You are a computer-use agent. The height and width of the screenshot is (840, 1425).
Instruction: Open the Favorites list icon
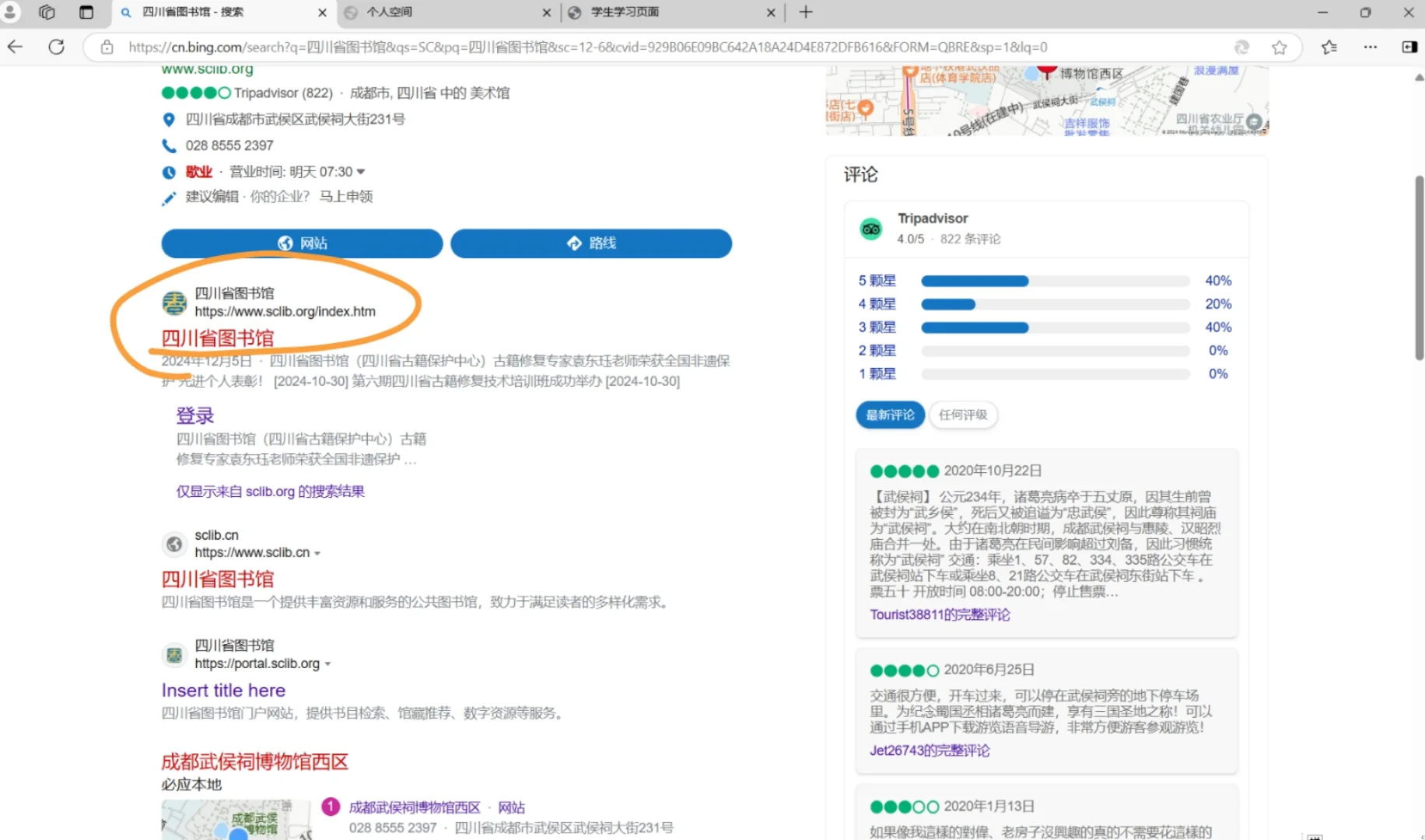click(1329, 47)
